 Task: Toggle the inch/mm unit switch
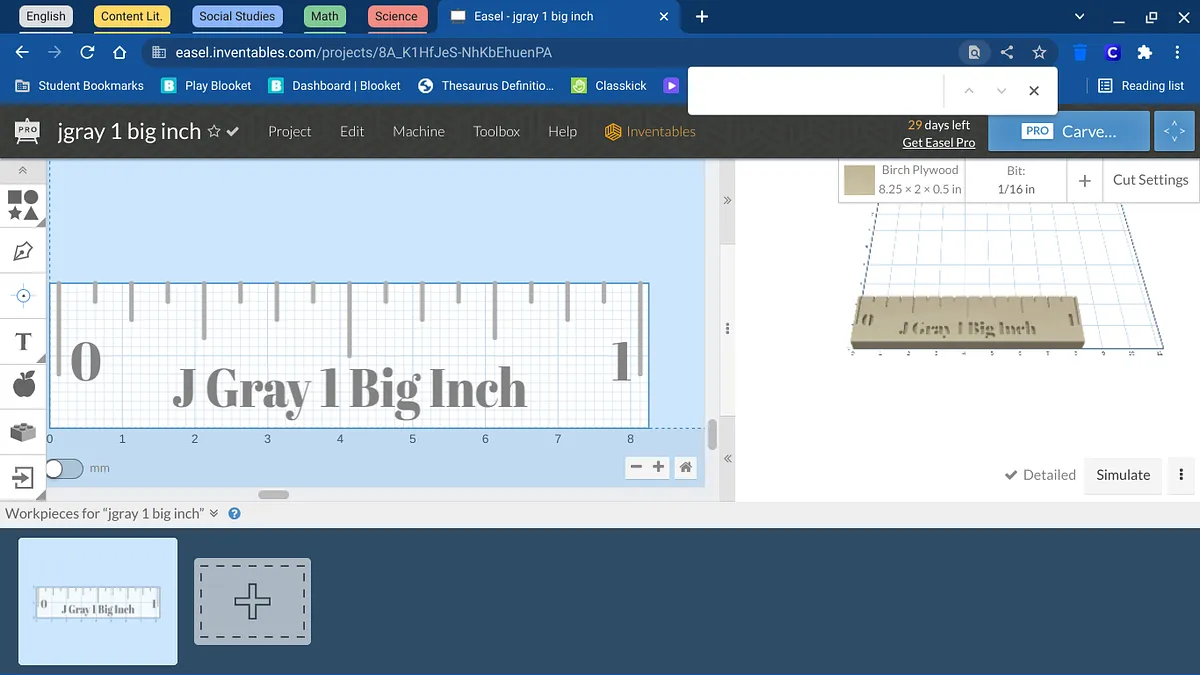tap(64, 468)
